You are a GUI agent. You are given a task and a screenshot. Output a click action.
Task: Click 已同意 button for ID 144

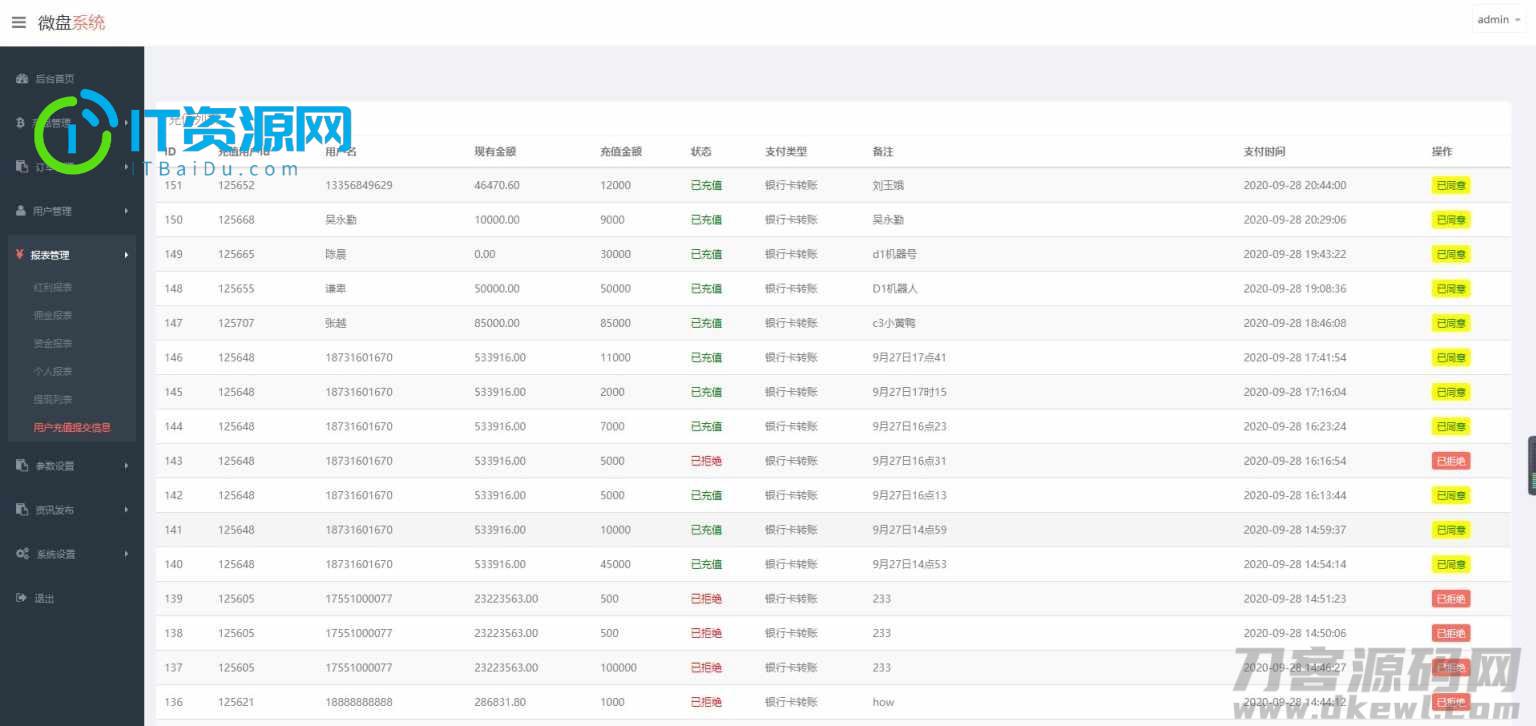pyautogui.click(x=1451, y=426)
